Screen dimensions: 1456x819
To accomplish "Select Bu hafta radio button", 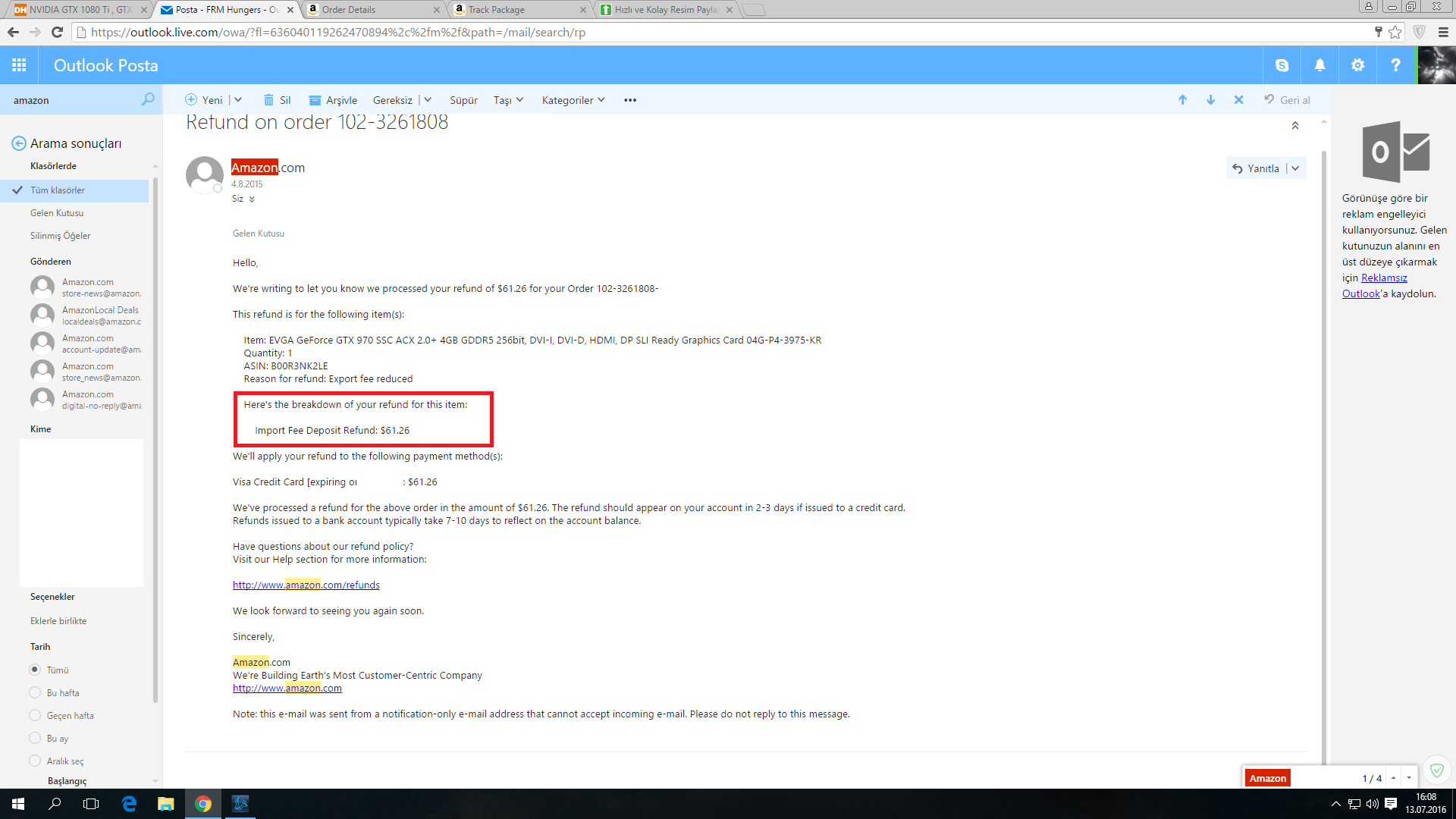I will [35, 692].
